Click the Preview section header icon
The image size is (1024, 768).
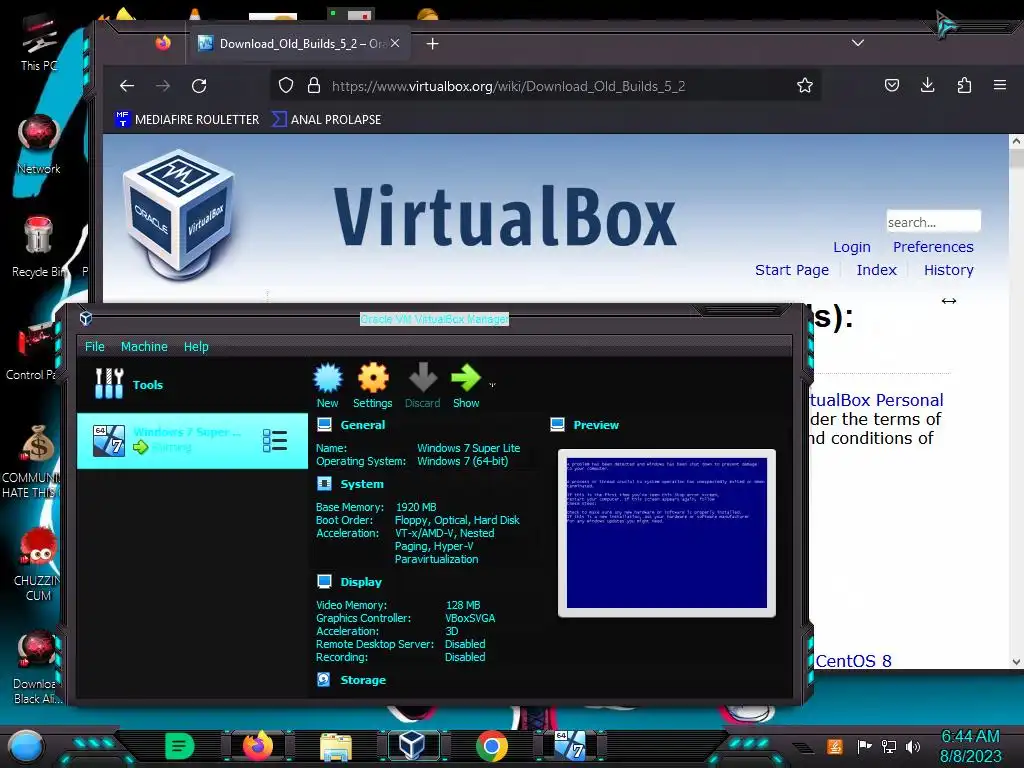(558, 425)
